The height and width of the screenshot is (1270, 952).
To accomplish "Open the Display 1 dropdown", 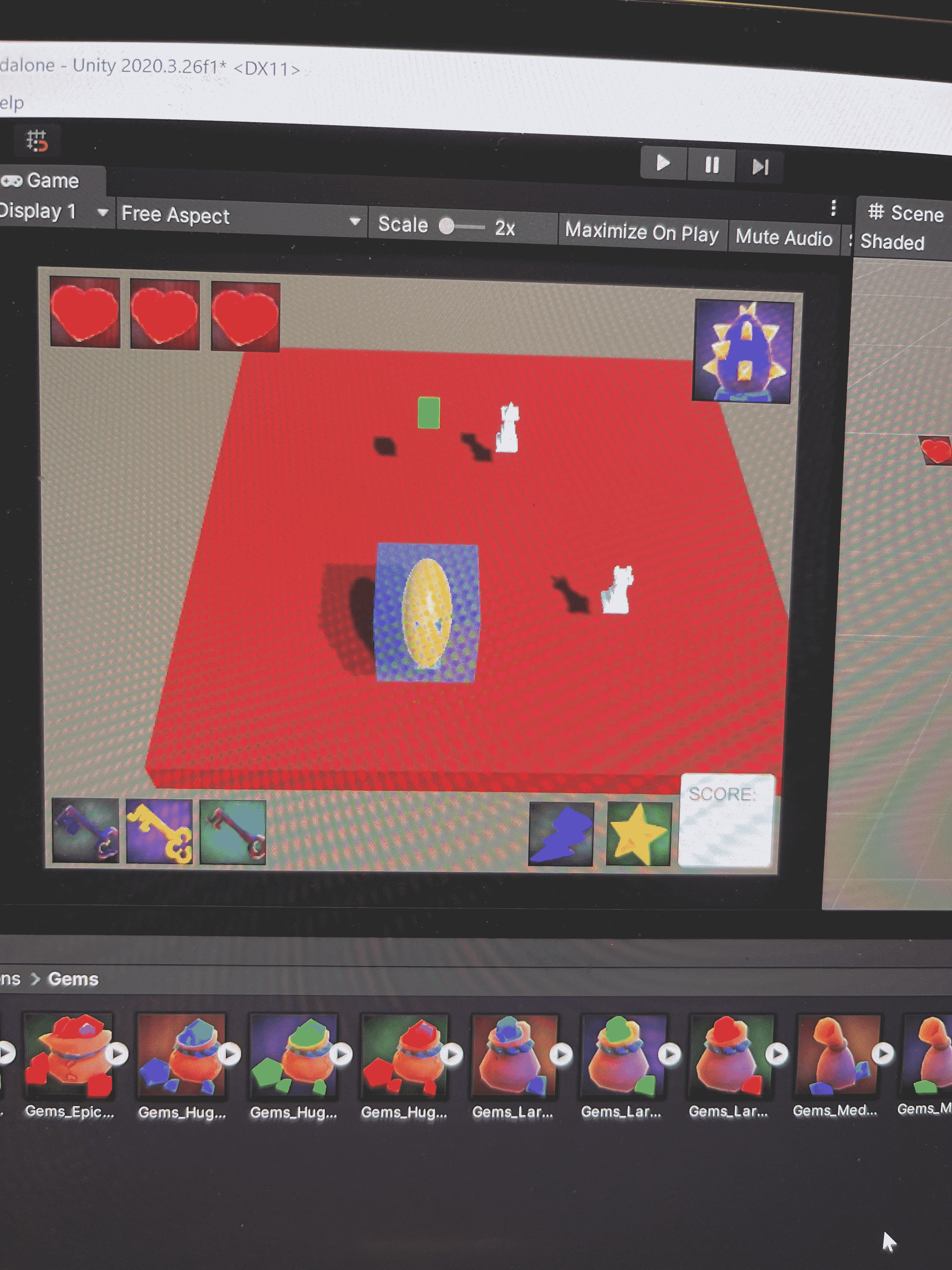I will (53, 212).
